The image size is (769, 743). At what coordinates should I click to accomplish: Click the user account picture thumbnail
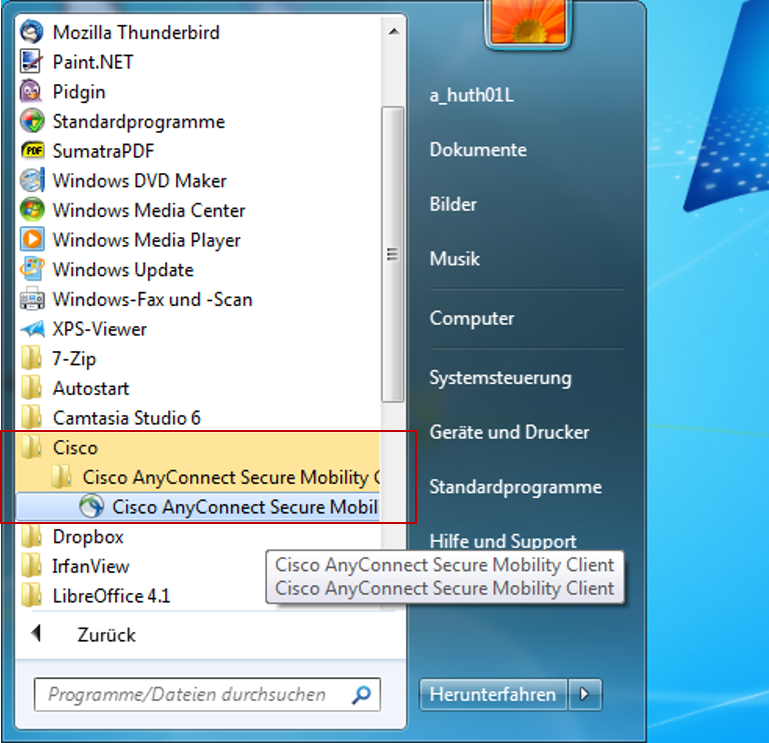click(528, 22)
